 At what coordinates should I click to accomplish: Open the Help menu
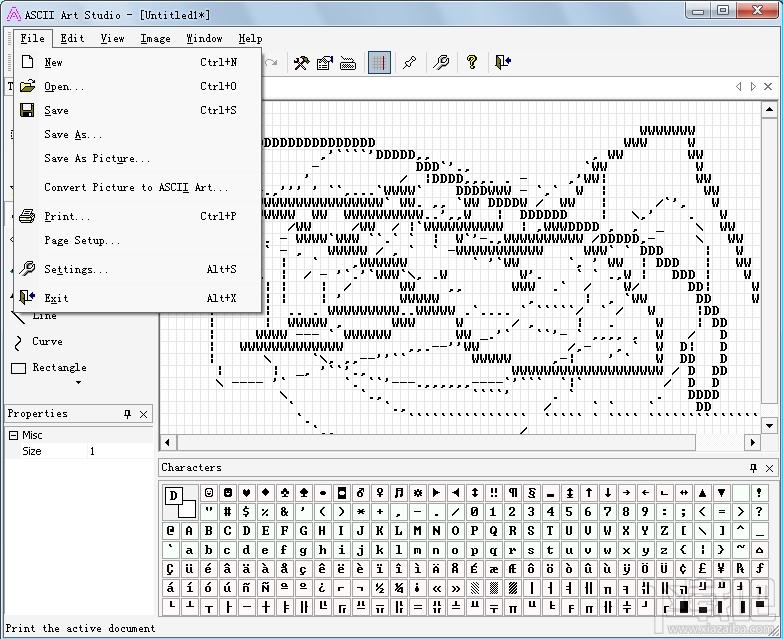click(250, 38)
